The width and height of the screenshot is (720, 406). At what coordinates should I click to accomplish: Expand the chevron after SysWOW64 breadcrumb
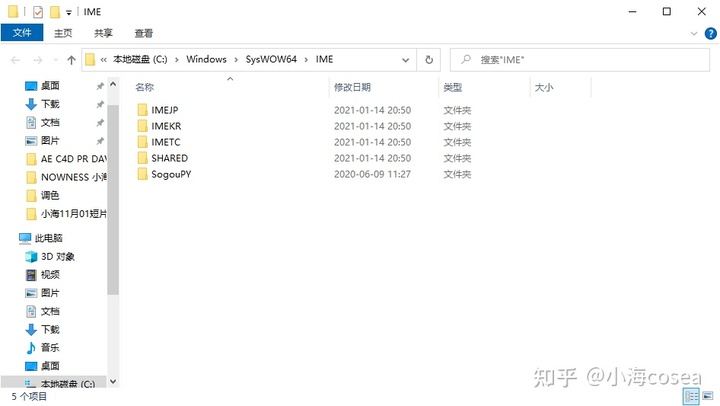(306, 60)
